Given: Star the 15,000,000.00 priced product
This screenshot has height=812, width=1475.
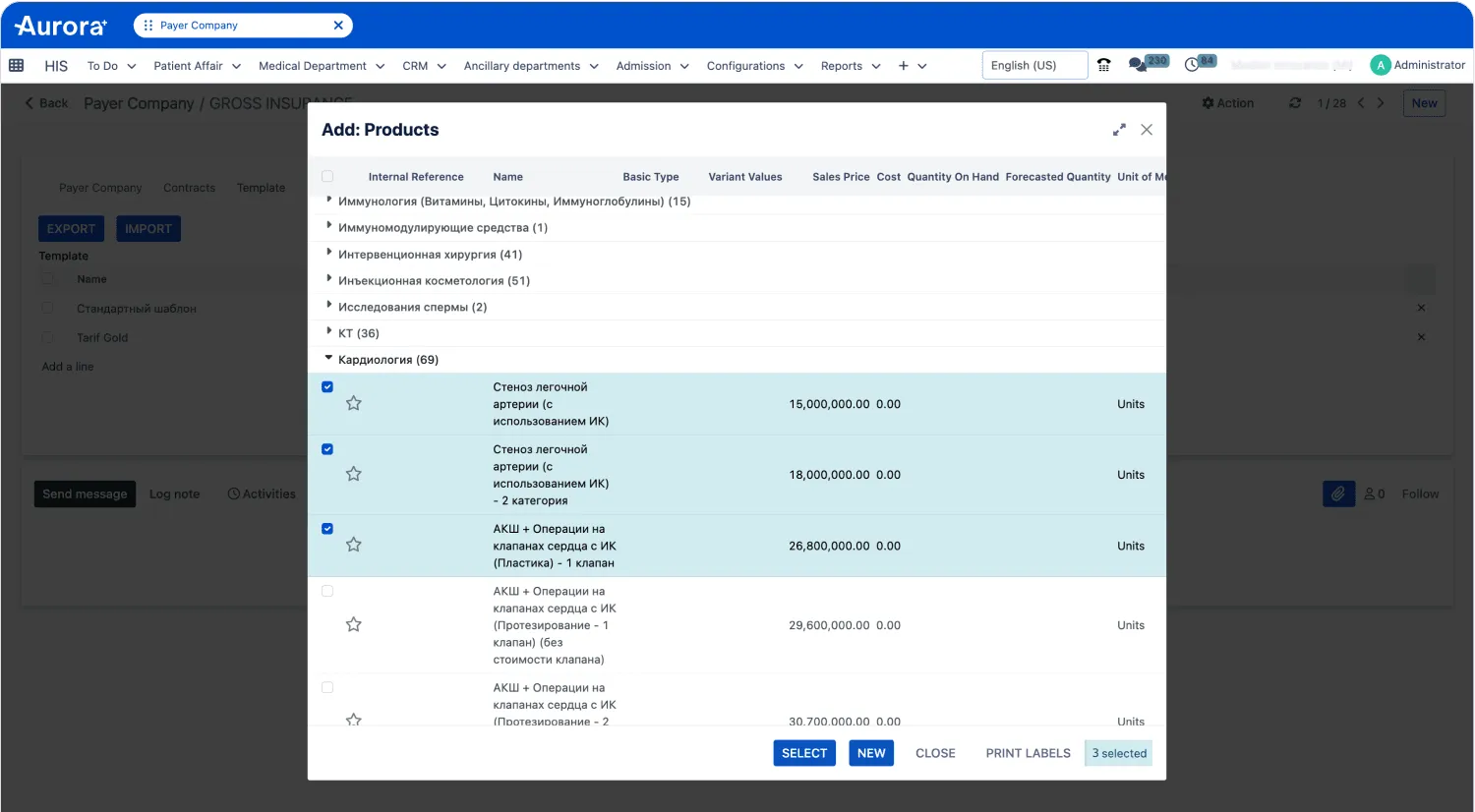Looking at the screenshot, I should [354, 404].
